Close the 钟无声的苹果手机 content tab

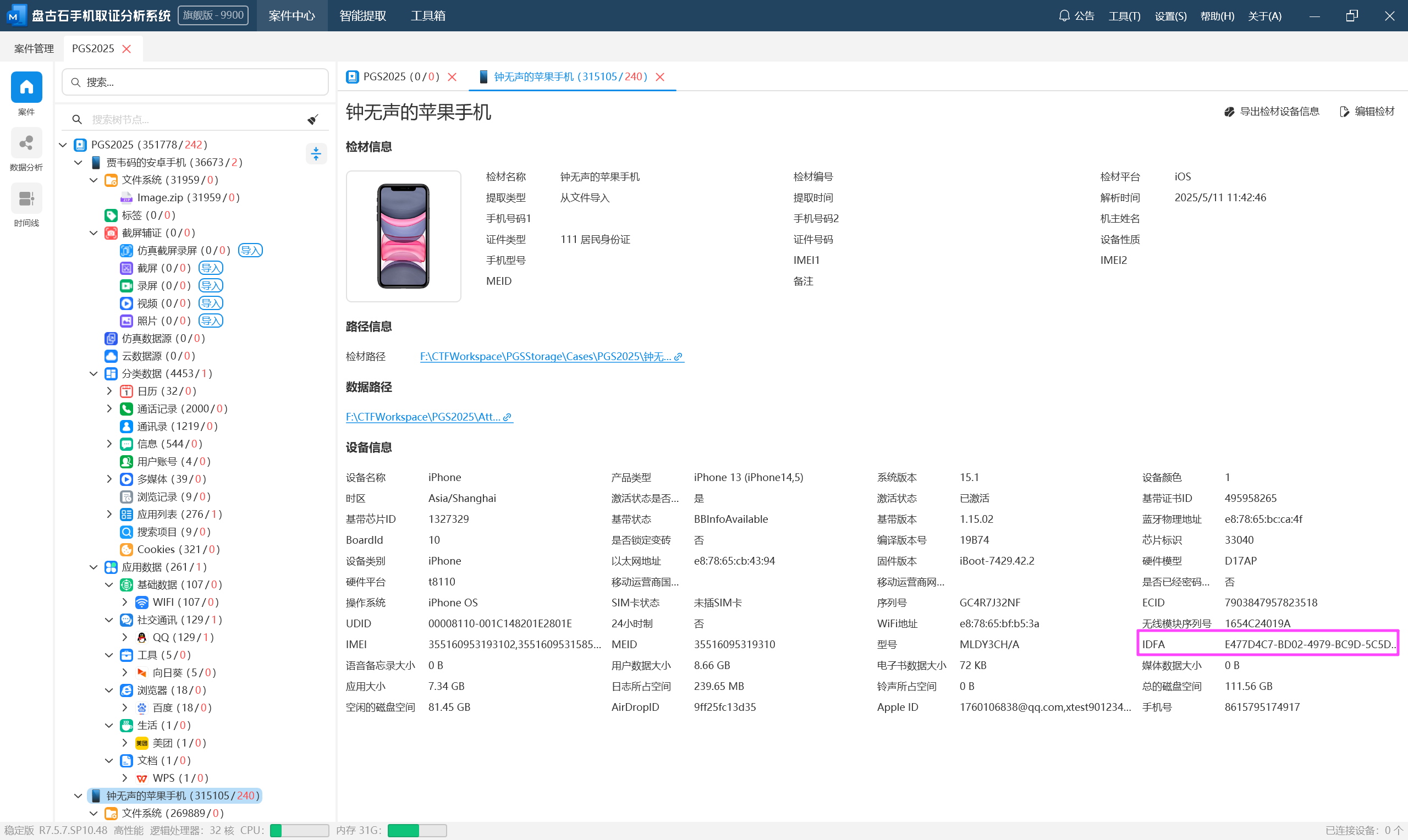pos(660,77)
